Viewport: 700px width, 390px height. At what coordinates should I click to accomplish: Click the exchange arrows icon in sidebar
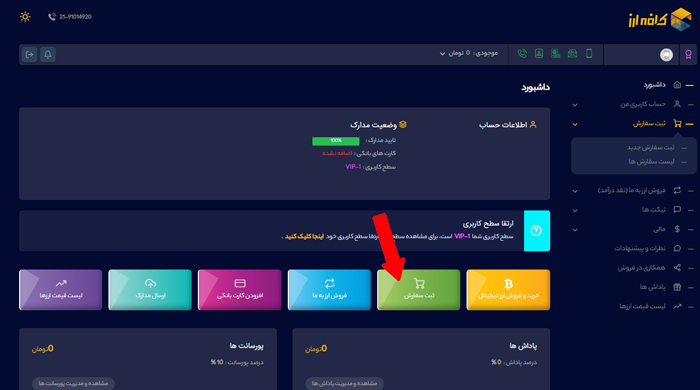677,190
